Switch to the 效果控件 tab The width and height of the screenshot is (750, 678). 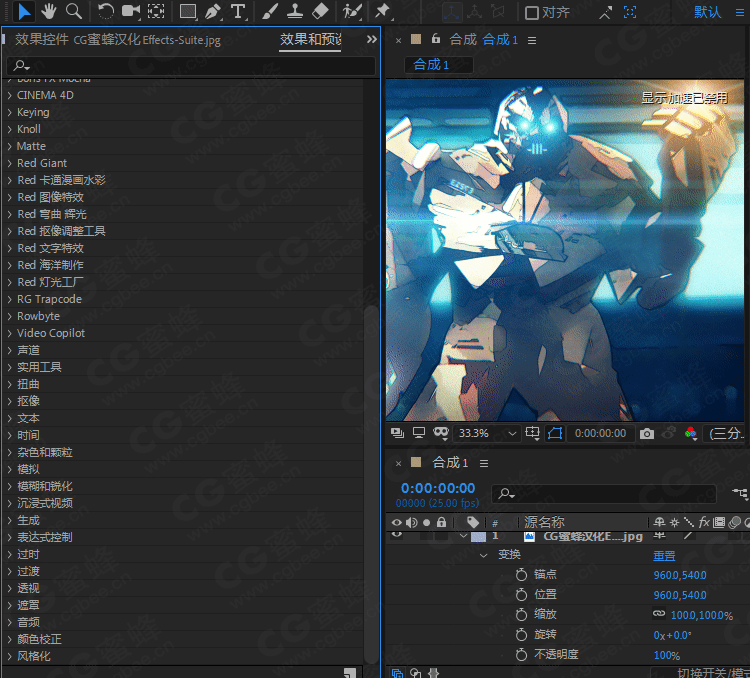[x=118, y=40]
